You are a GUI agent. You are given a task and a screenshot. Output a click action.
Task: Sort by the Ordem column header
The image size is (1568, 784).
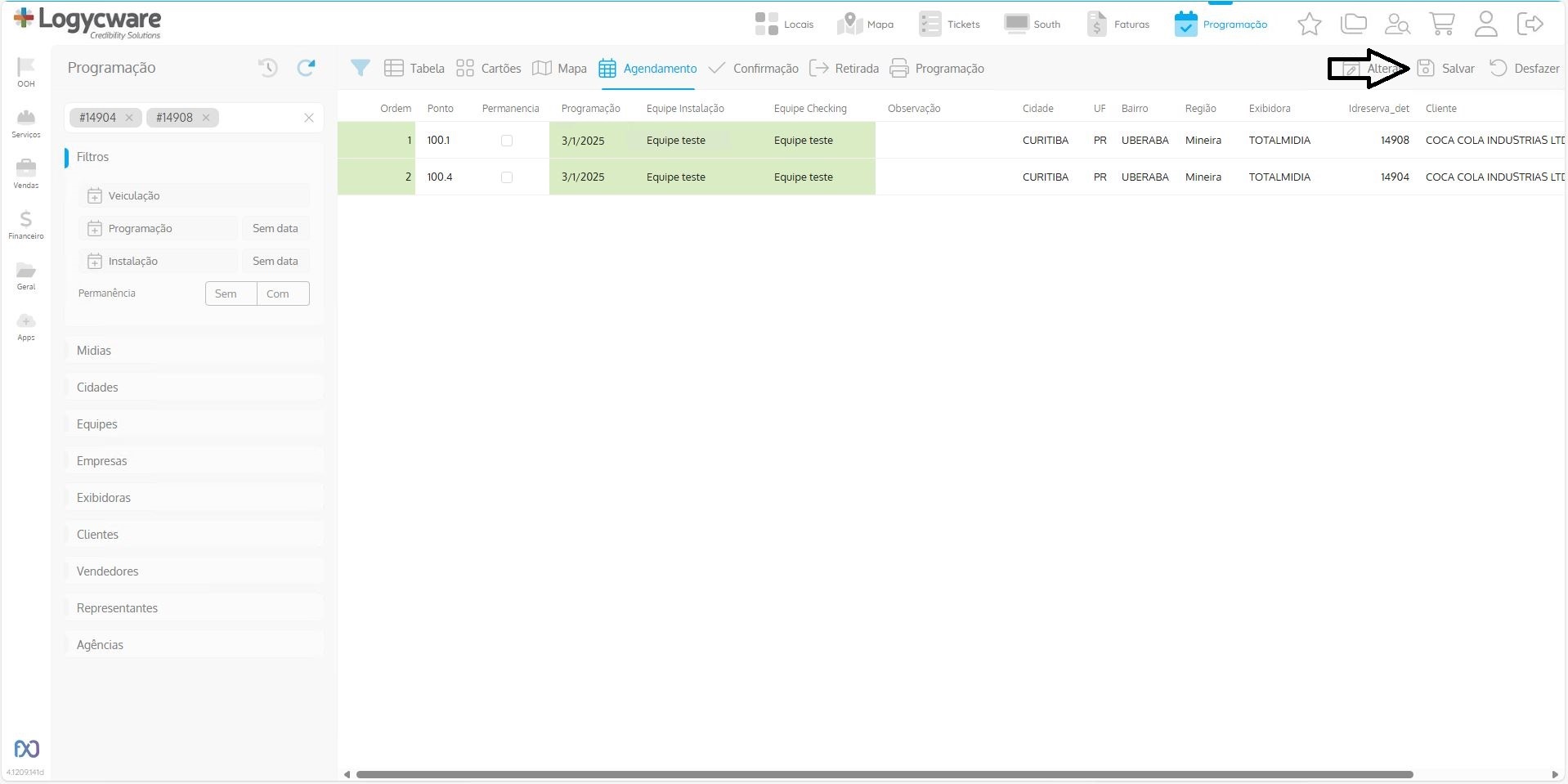[x=396, y=109]
